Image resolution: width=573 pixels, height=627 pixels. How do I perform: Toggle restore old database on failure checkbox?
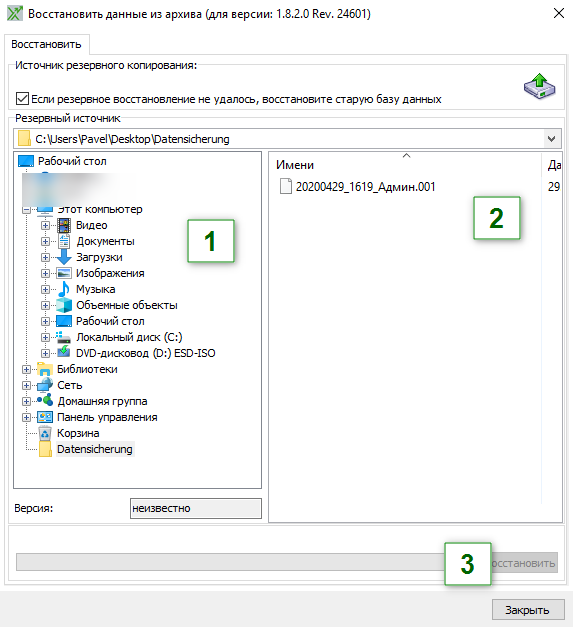[x=22, y=98]
